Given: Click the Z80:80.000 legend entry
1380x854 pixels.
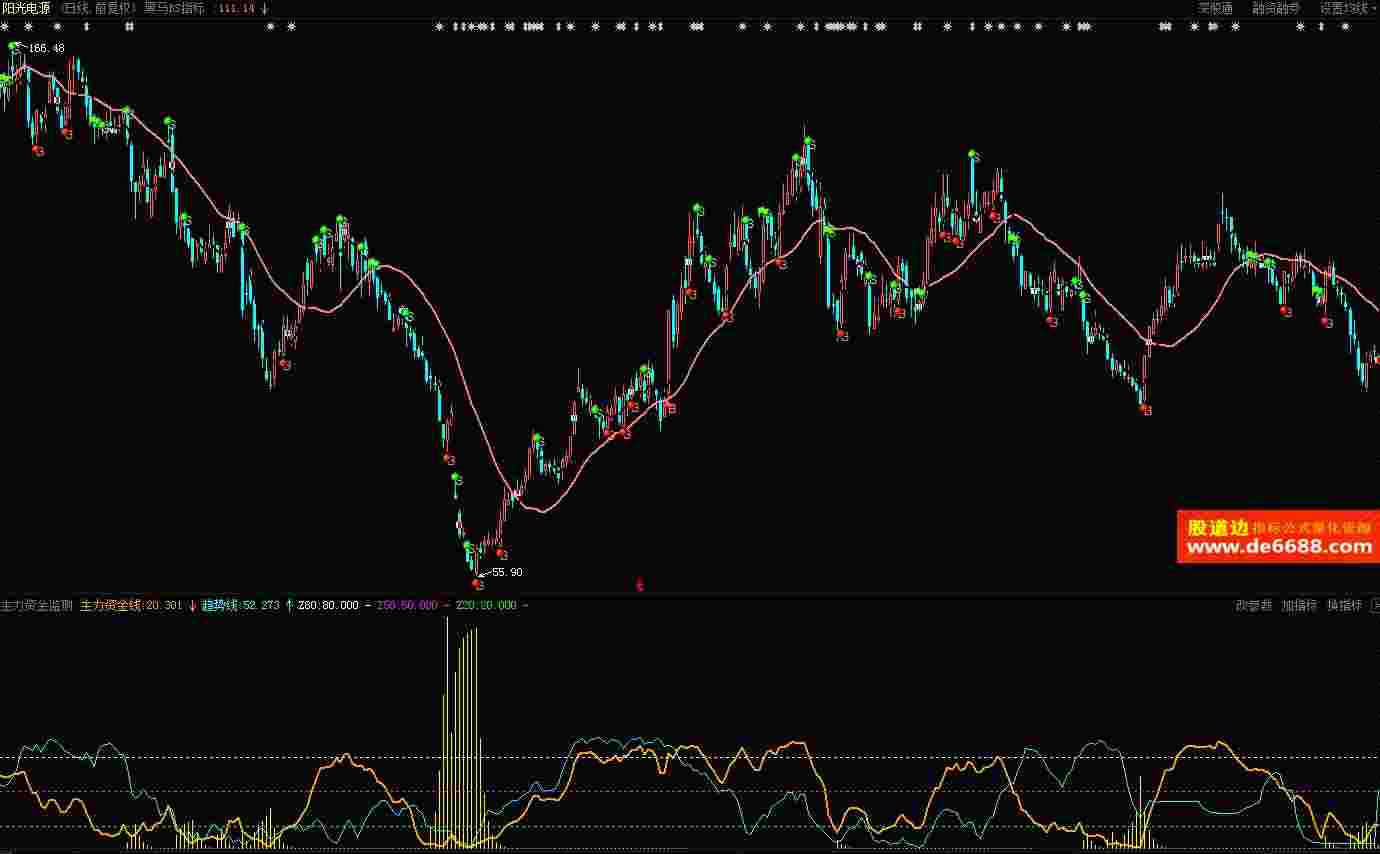Looking at the screenshot, I should pyautogui.click(x=329, y=605).
